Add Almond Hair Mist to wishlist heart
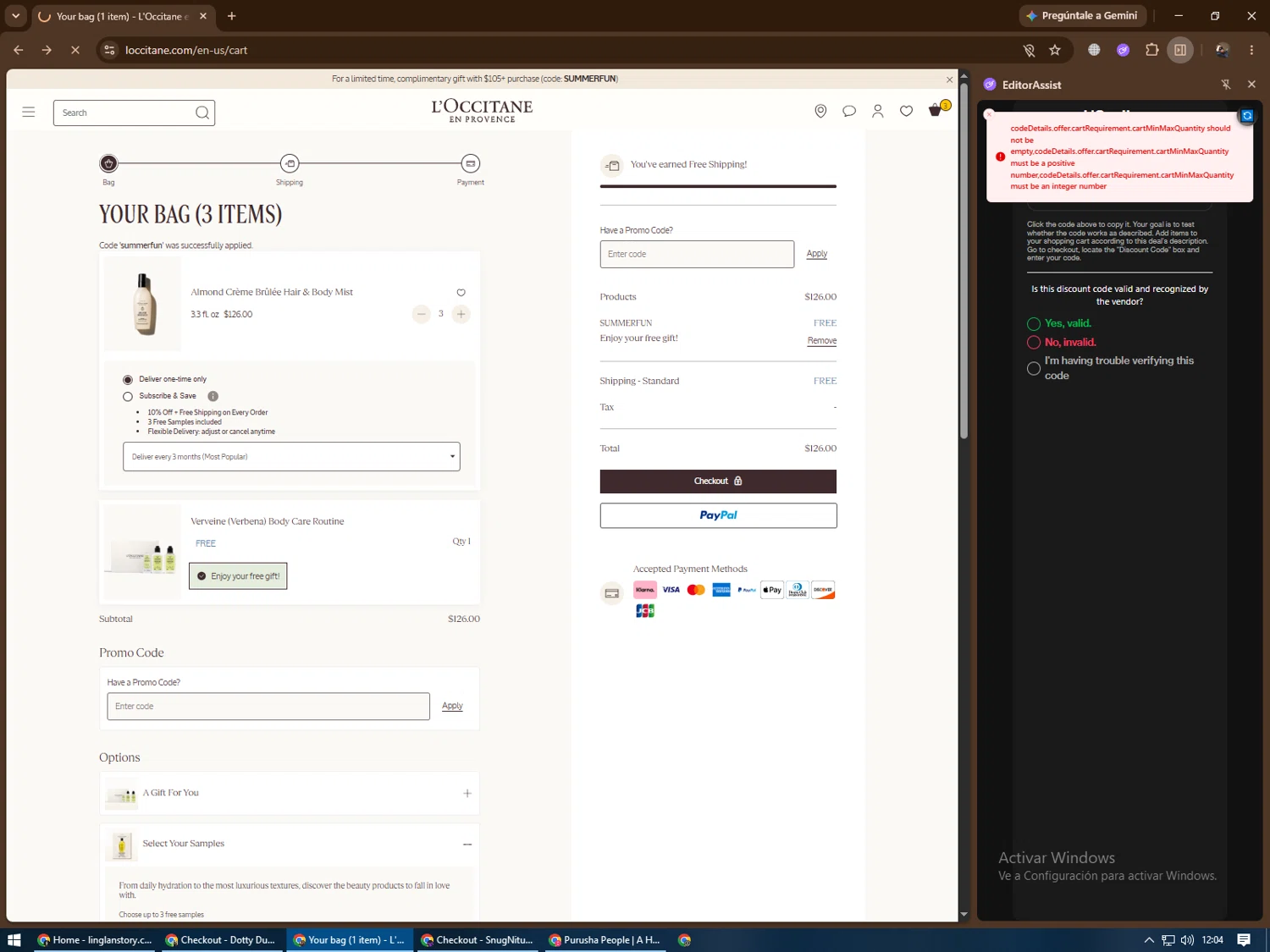1270x952 pixels. tap(461, 293)
